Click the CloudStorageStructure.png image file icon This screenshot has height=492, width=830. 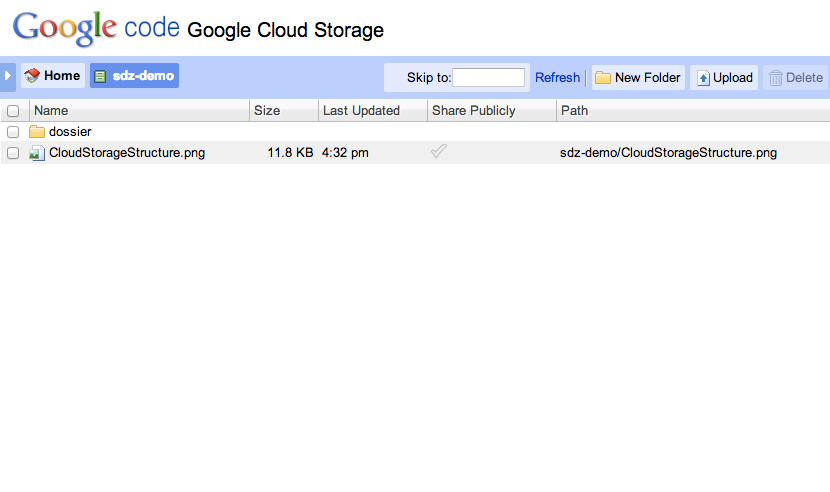tap(37, 153)
